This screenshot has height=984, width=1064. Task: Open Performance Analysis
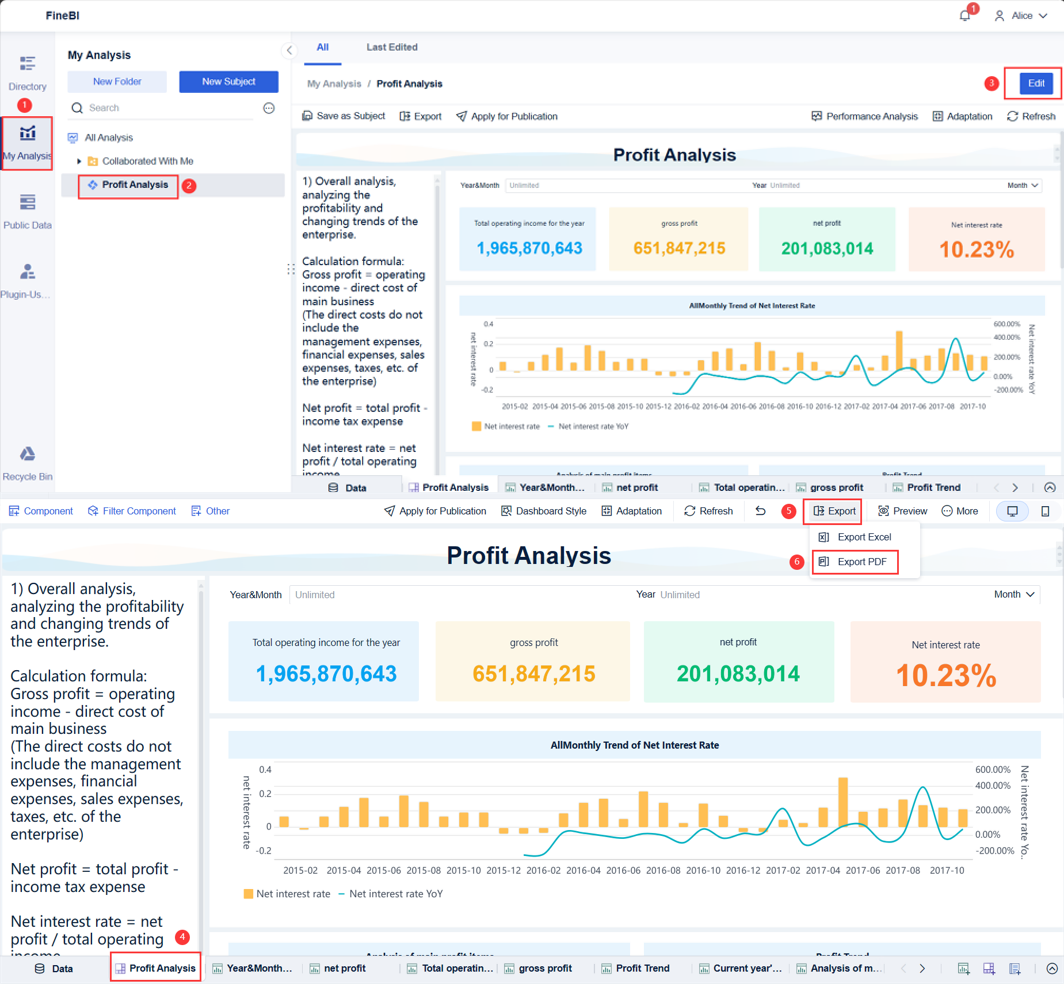pos(864,116)
